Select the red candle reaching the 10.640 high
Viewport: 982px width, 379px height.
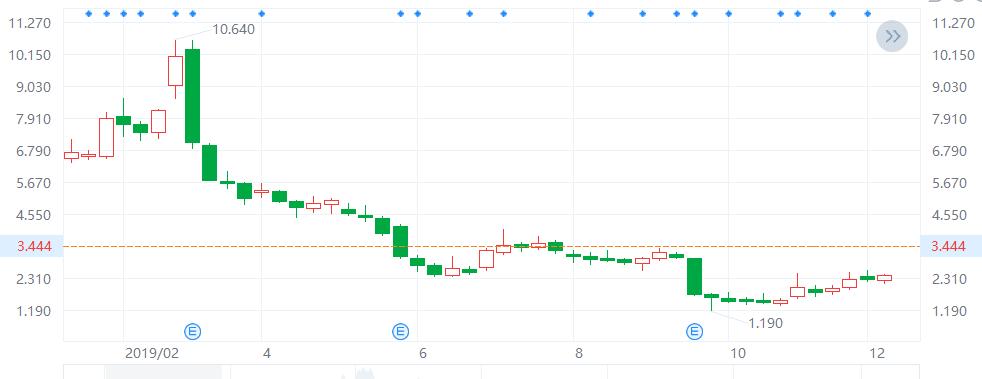(x=175, y=70)
